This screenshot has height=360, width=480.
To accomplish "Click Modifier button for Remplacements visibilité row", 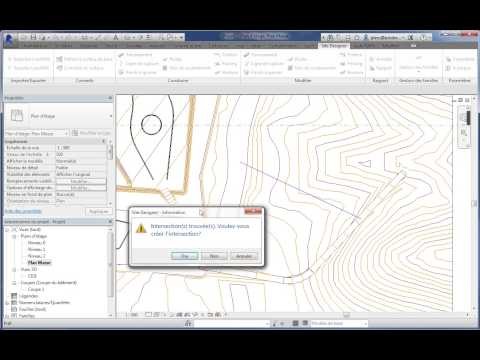I will (80, 181).
